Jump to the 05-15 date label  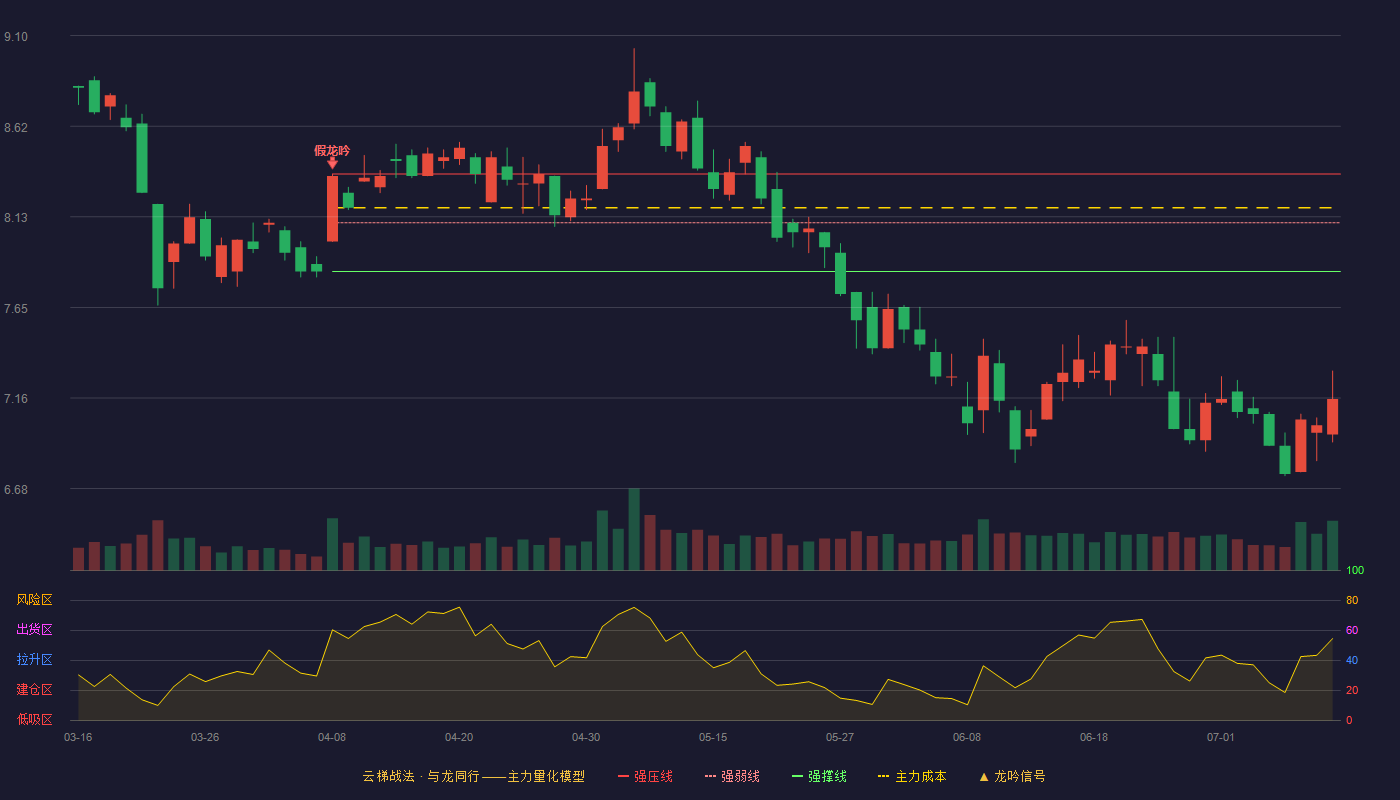pos(713,737)
